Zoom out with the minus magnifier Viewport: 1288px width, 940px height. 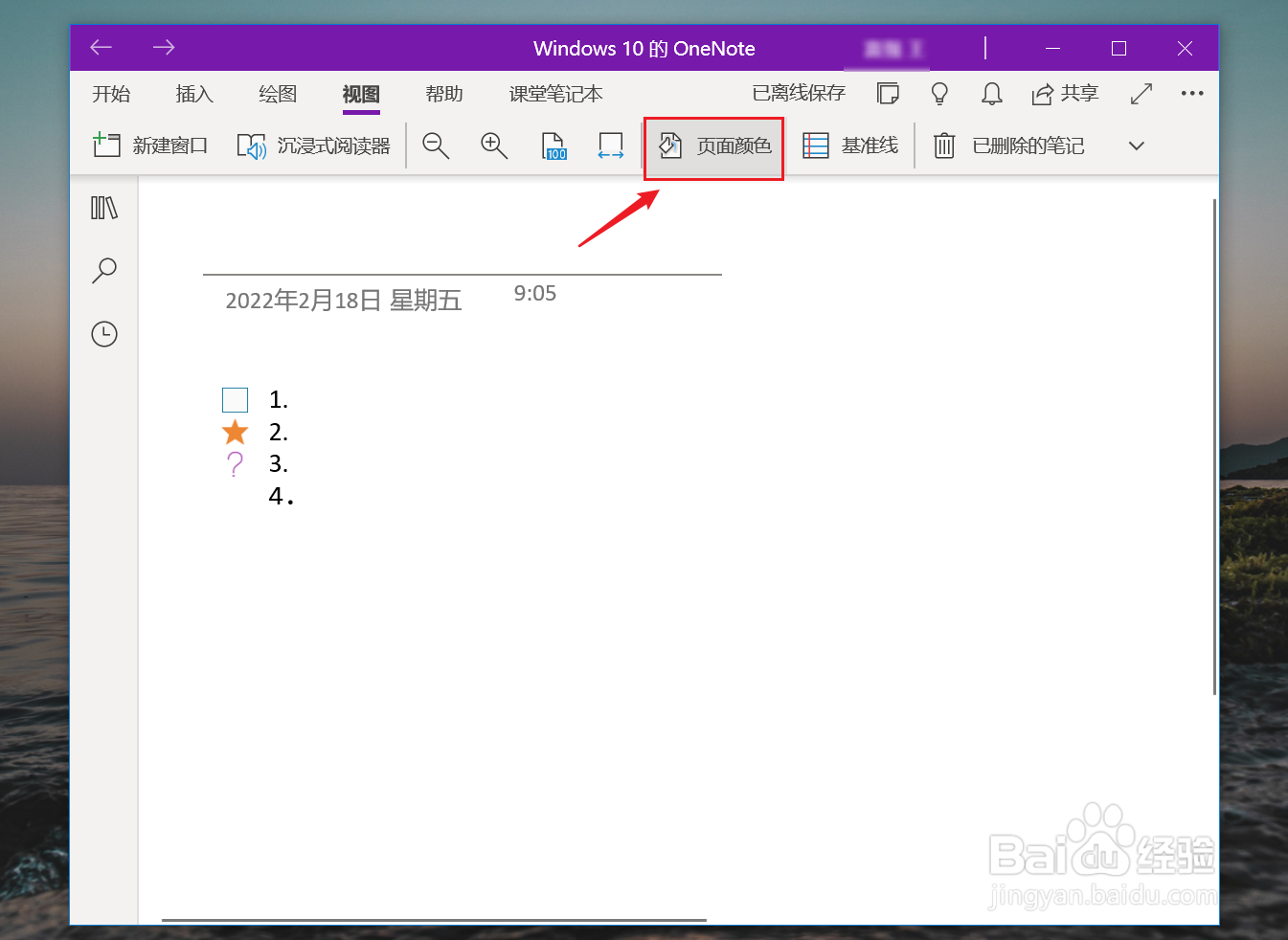tap(436, 145)
